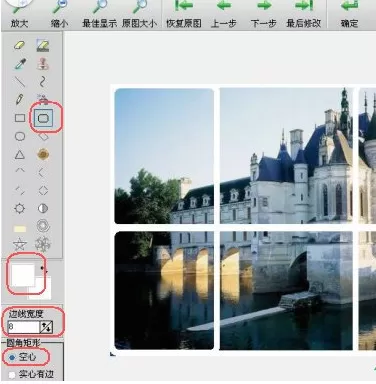Image resolution: width=376 pixels, height=384 pixels.
Task: Select the 实心有边 filled with border option
Action: [x=32, y=374]
